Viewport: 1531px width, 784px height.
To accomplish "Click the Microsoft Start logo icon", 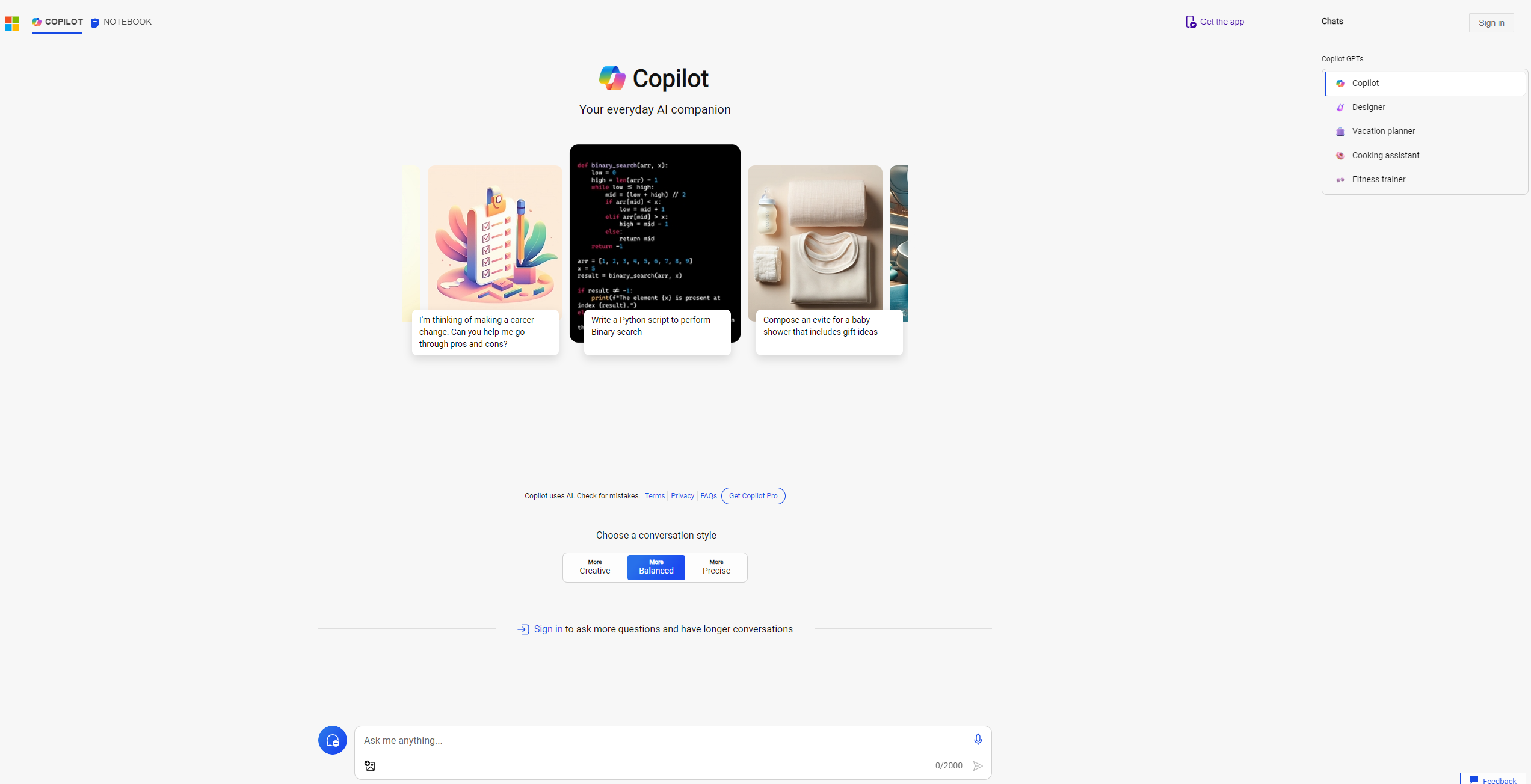I will [x=11, y=22].
